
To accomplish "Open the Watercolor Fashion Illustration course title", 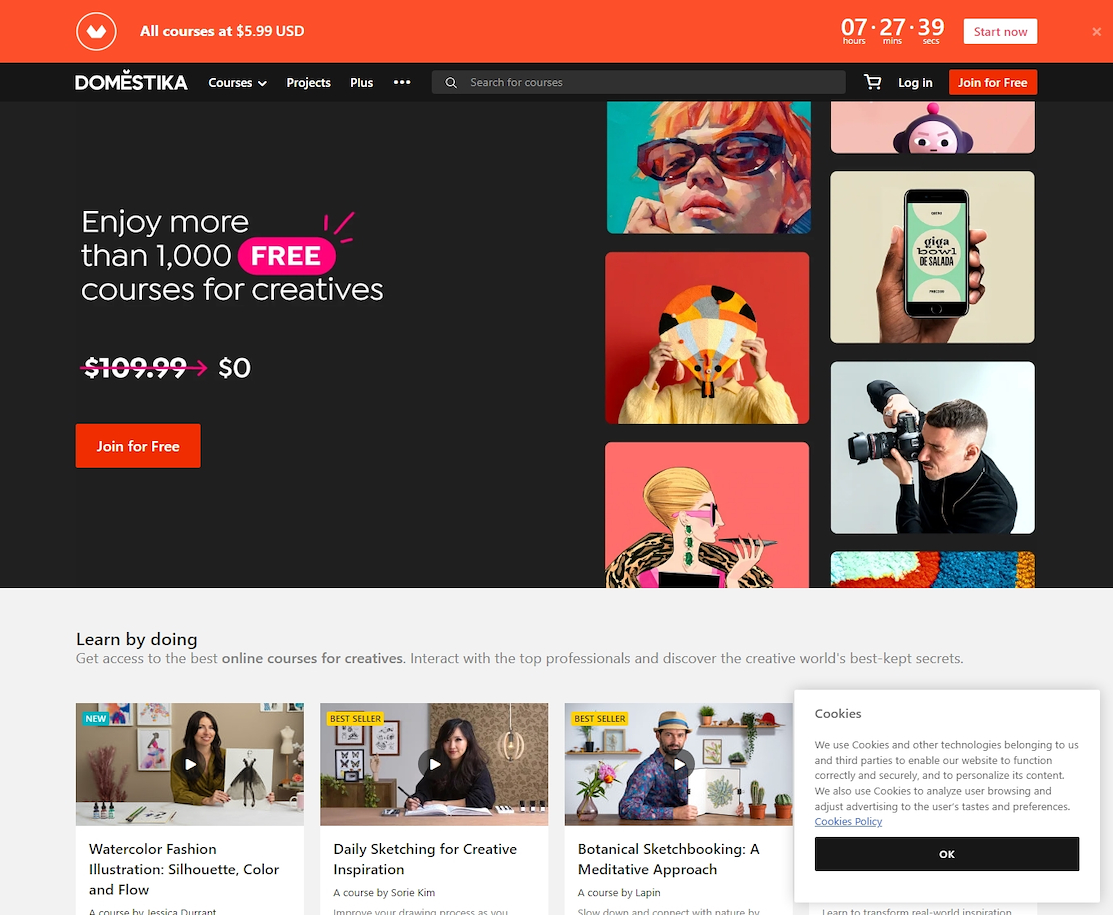I will coord(184,869).
